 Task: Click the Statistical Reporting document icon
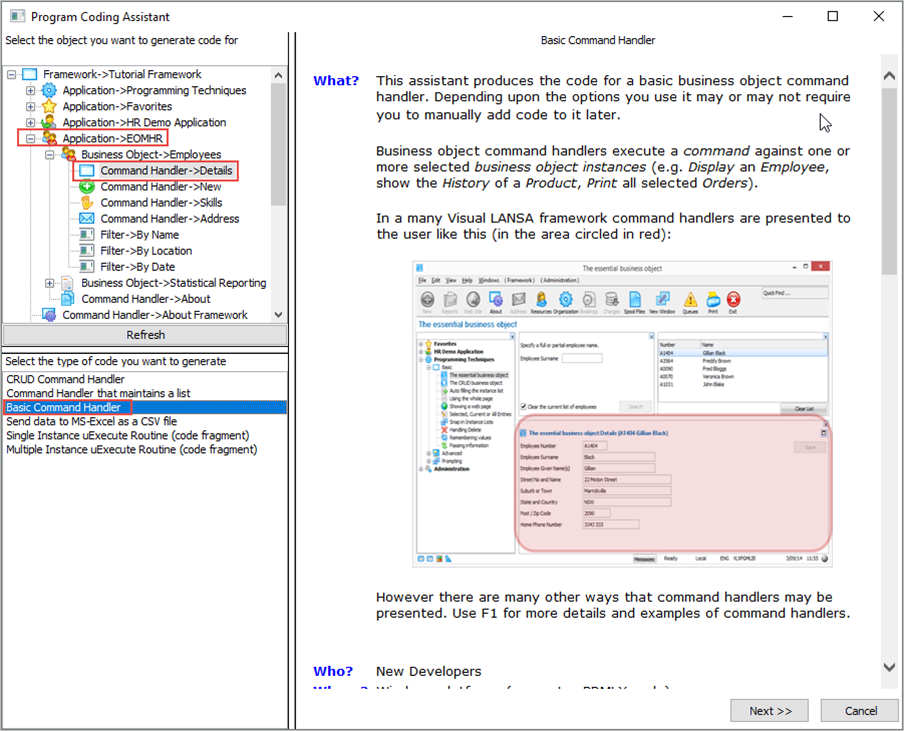pyautogui.click(x=68, y=283)
